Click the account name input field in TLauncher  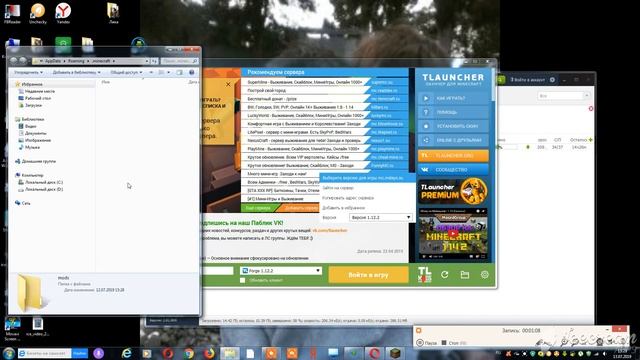pyautogui.click(x=218, y=271)
